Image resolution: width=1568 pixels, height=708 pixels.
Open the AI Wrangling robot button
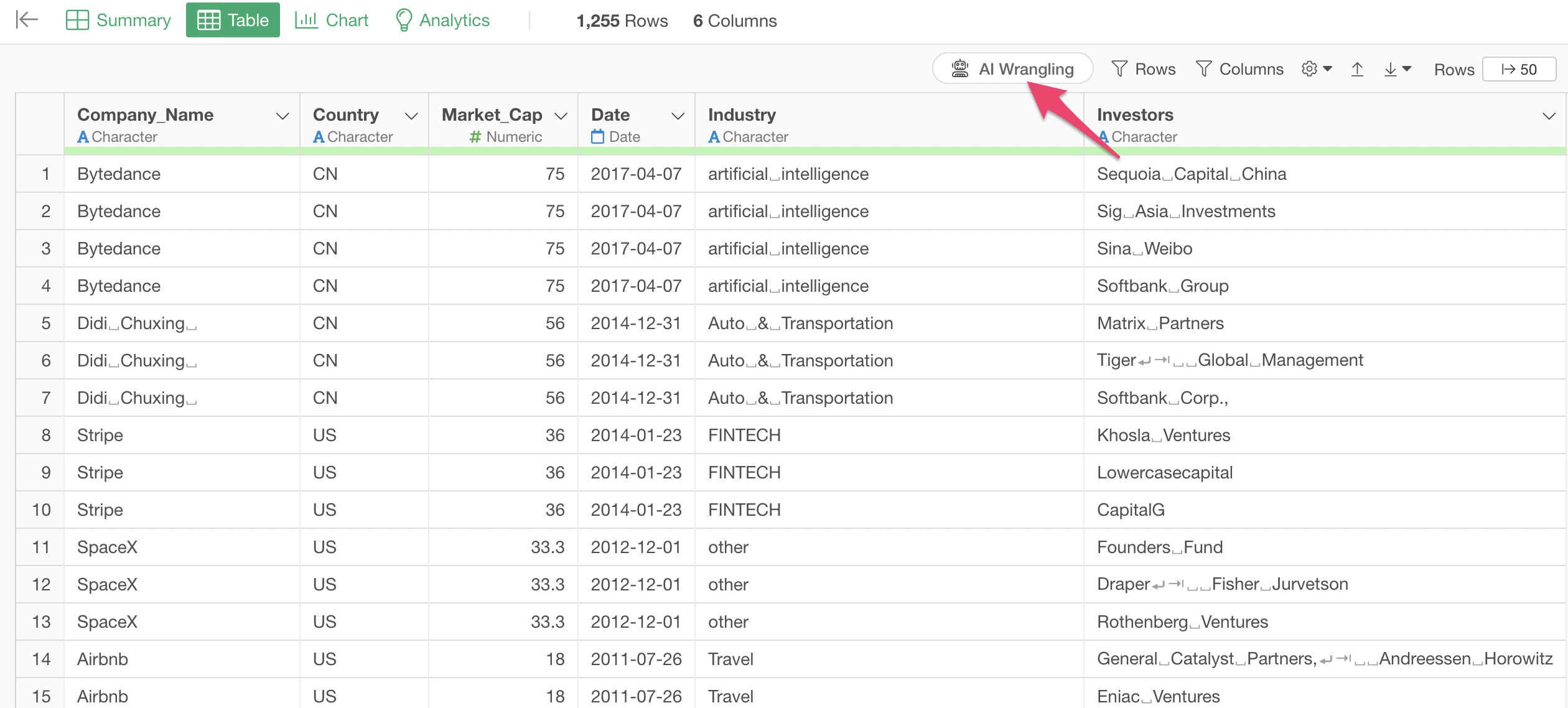coord(1012,69)
